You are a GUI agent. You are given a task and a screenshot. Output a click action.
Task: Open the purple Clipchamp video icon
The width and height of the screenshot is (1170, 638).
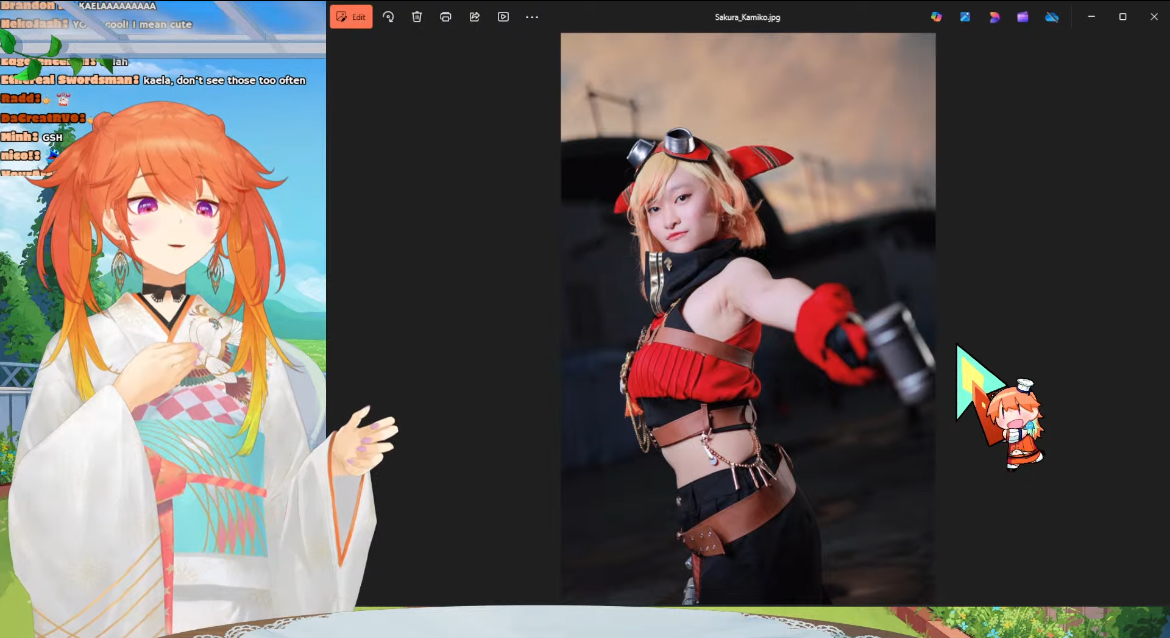(x=1022, y=16)
